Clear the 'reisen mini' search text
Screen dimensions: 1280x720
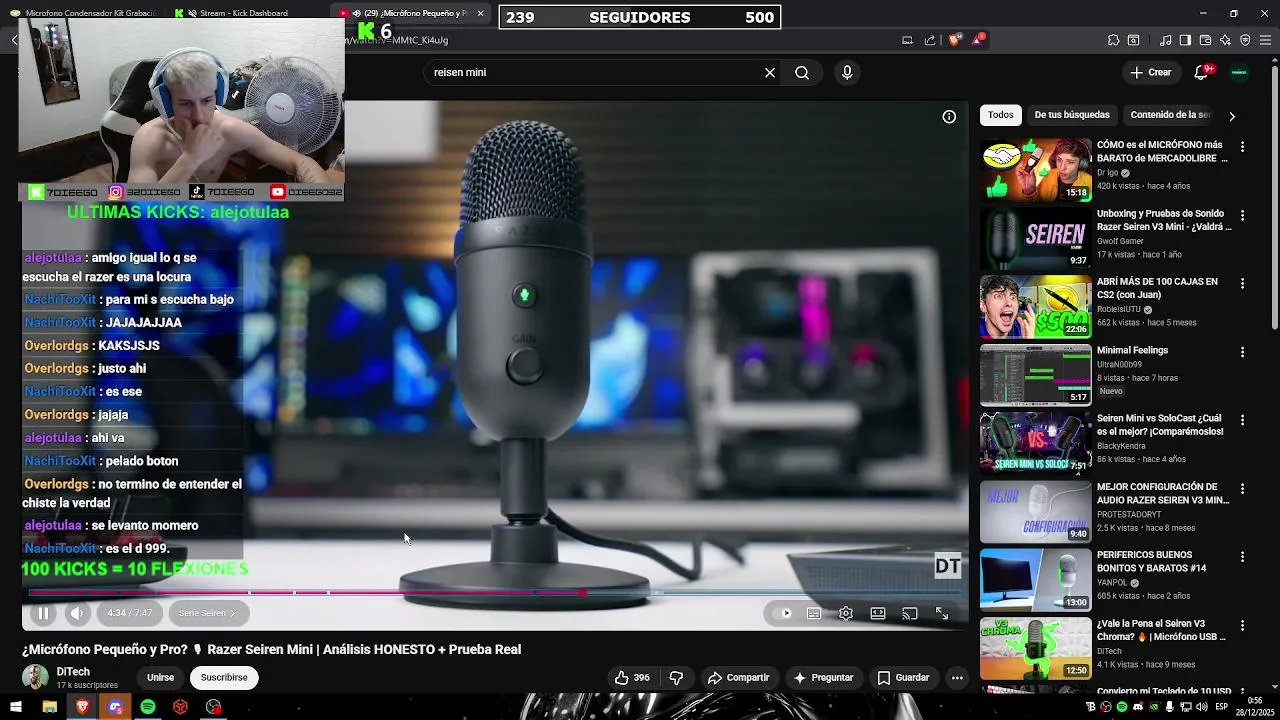coord(770,72)
